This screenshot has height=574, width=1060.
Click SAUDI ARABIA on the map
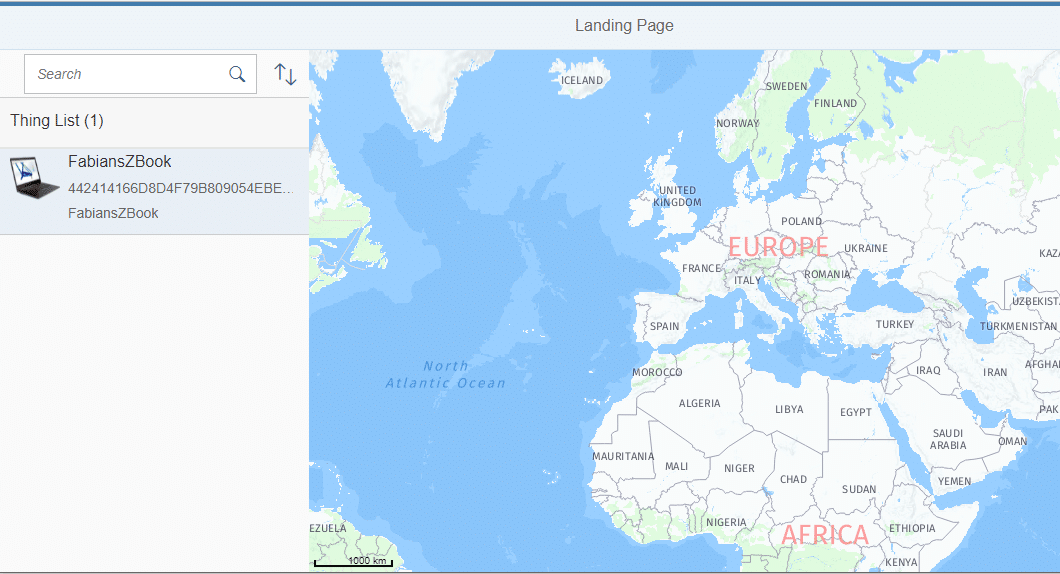click(948, 439)
